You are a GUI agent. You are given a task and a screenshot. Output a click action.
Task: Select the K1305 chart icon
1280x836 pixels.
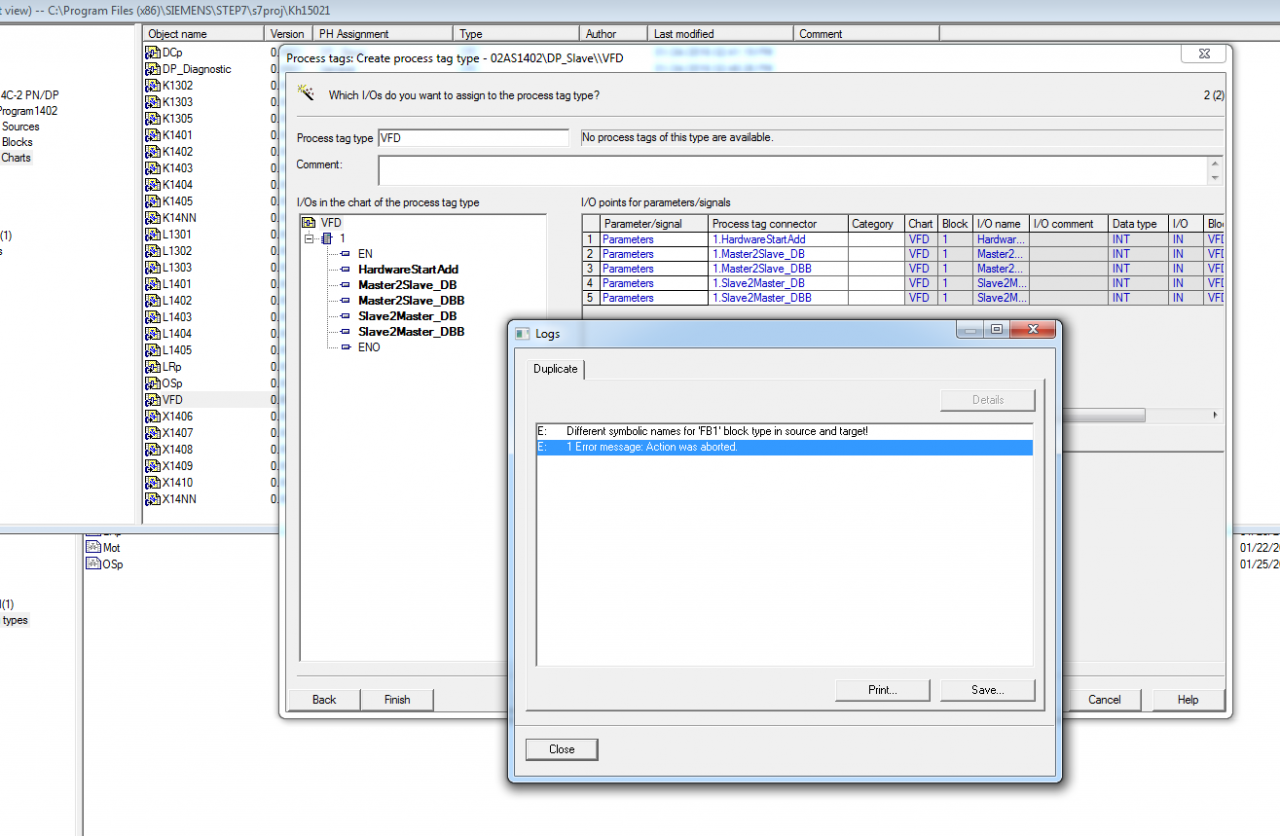point(153,119)
